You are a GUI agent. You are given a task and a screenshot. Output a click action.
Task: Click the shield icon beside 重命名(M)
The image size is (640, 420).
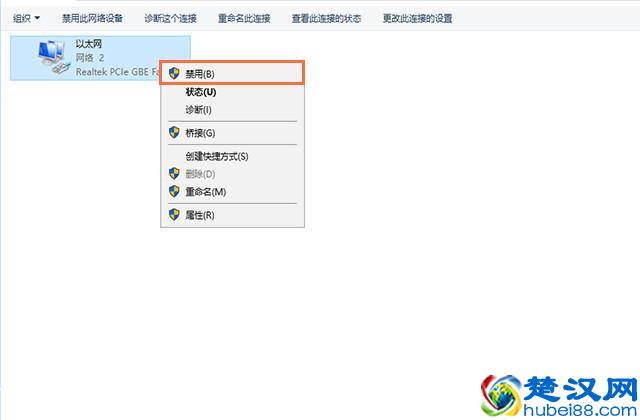click(174, 191)
